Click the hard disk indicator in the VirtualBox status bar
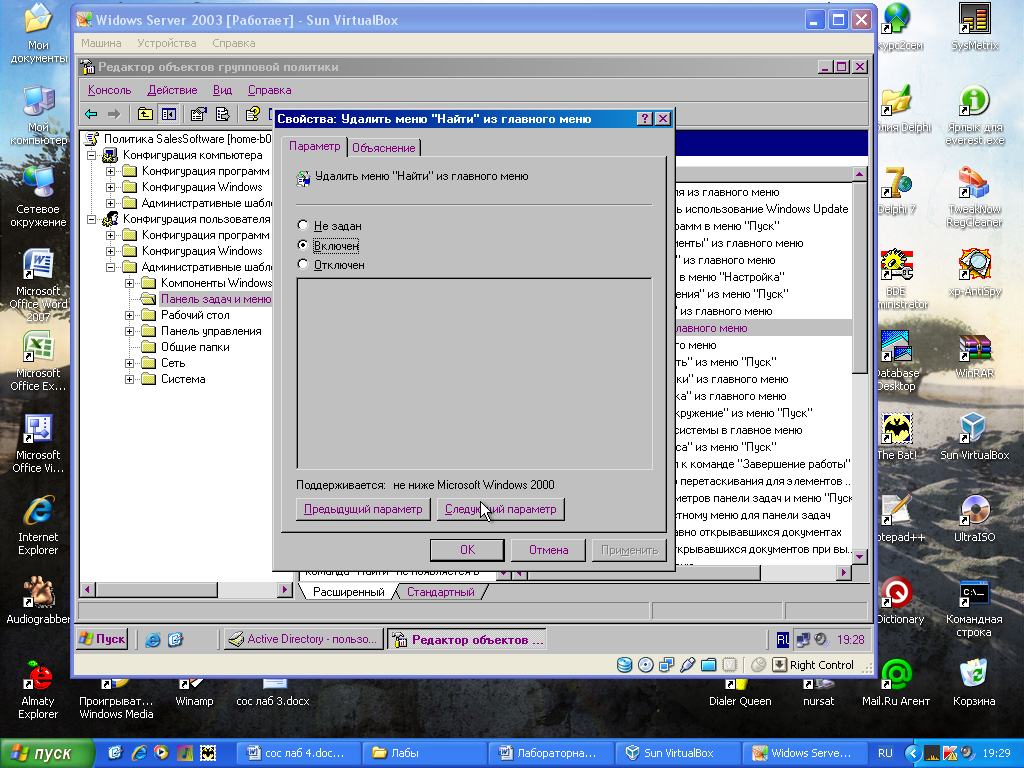Image resolution: width=1024 pixels, height=768 pixels. click(x=624, y=665)
